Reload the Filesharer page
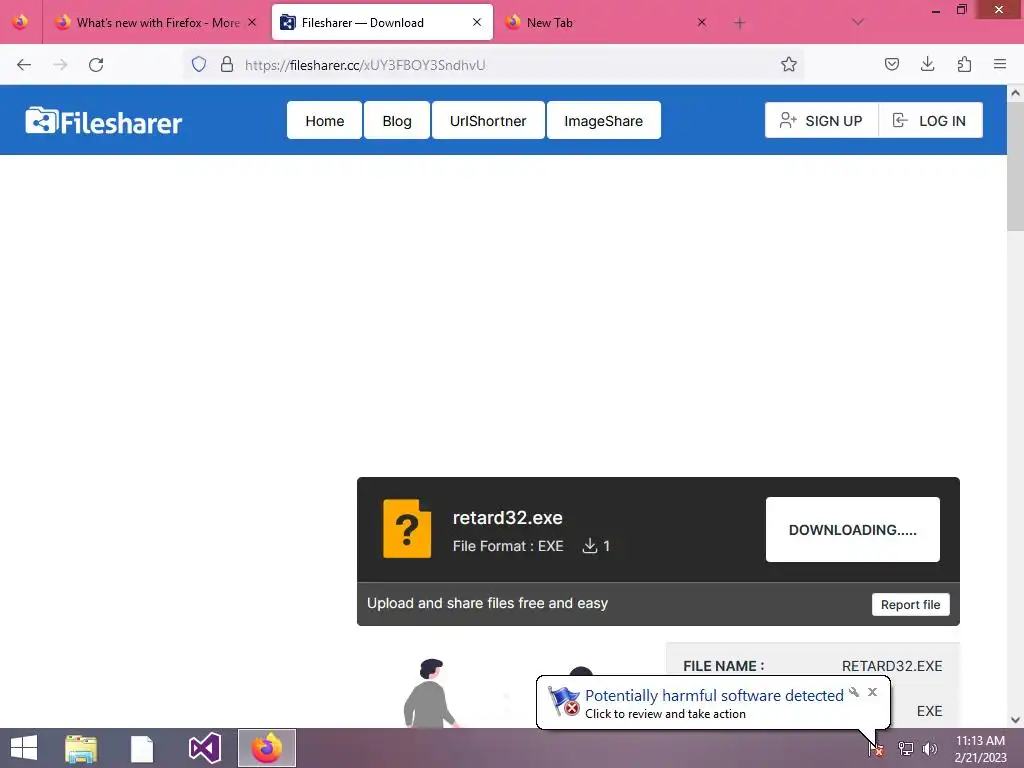The width and height of the screenshot is (1024, 768). click(x=96, y=65)
